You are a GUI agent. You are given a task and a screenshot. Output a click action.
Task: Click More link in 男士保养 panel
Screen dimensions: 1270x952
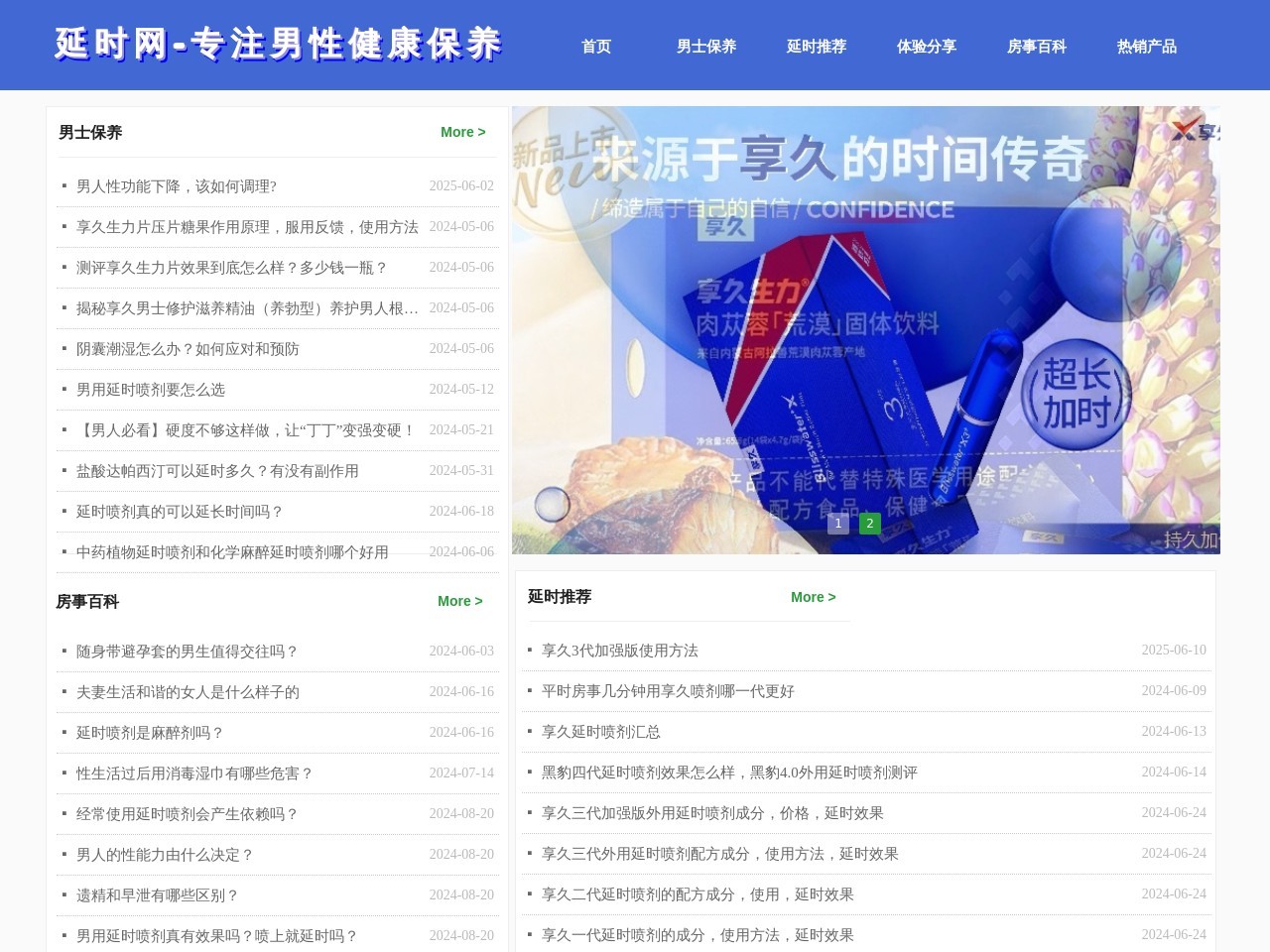[462, 132]
